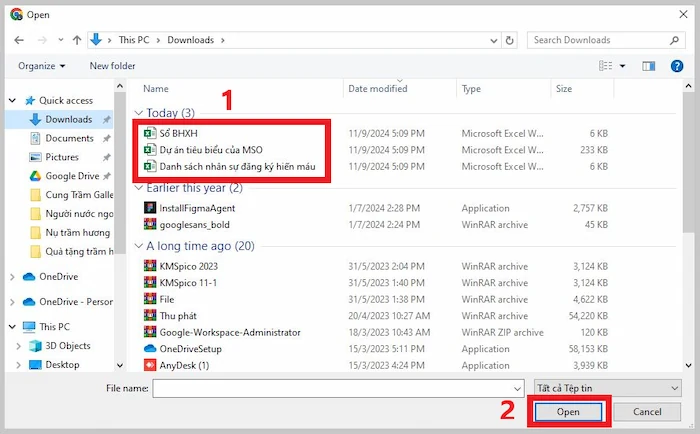The height and width of the screenshot is (434, 700).
Task: Open Nụ trầm hương folder in sidebar
Action: coord(77,233)
